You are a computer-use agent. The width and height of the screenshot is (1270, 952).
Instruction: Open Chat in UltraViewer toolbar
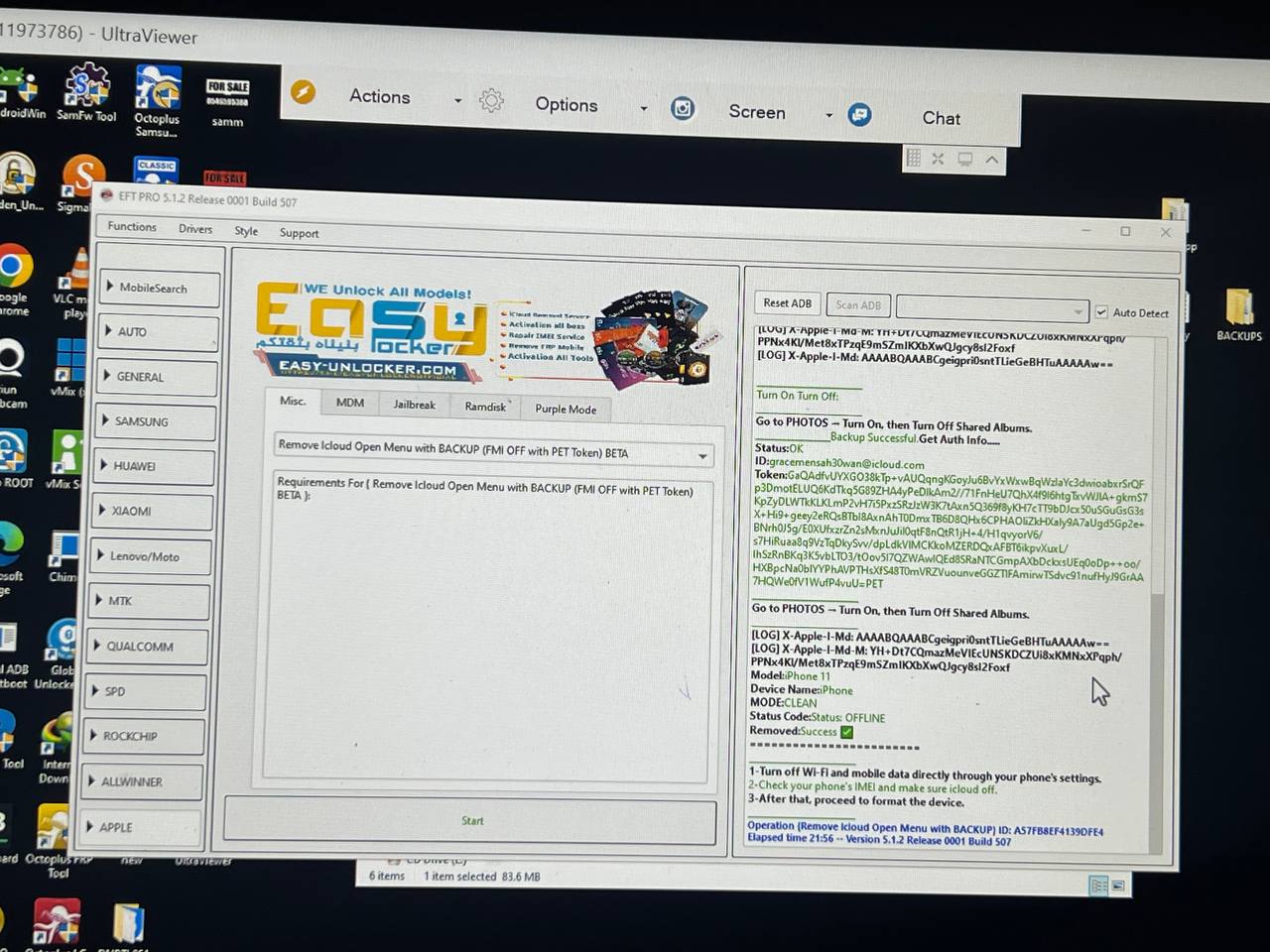pos(941,118)
